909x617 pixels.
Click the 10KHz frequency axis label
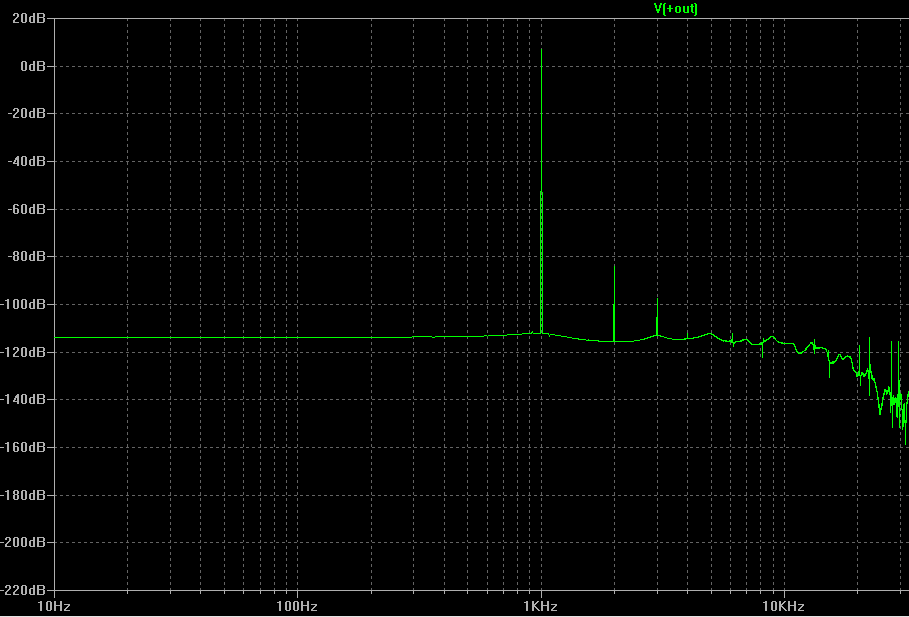pos(783,607)
